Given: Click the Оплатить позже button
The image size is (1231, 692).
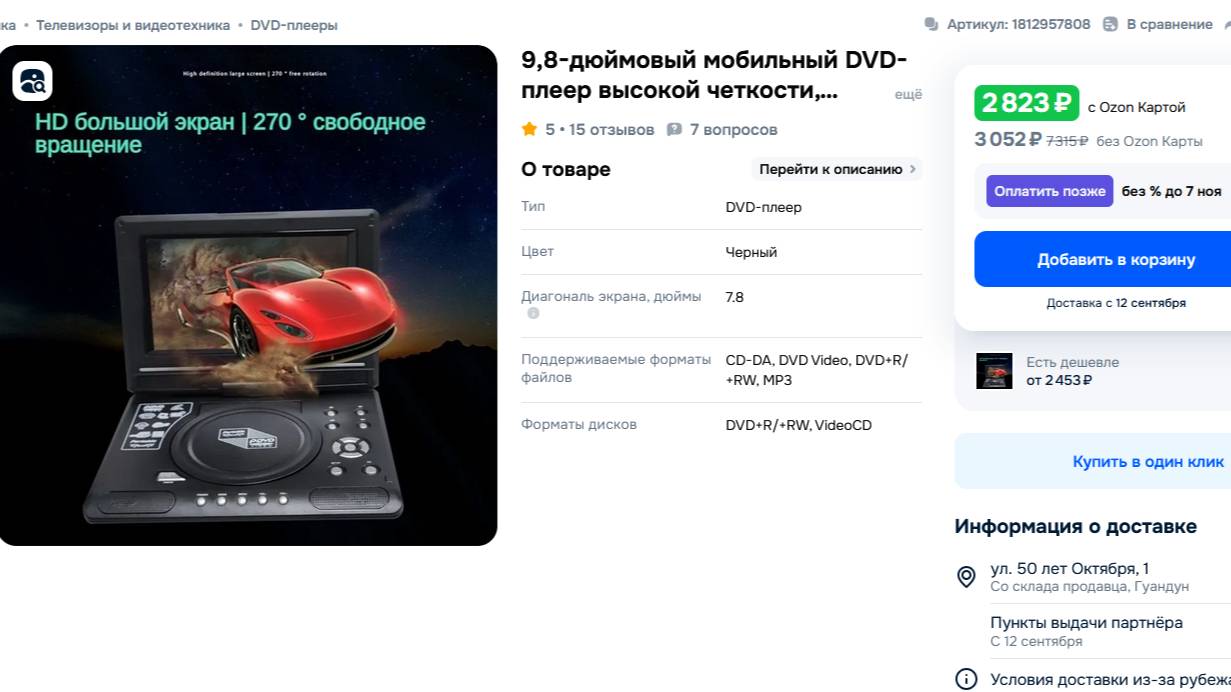Looking at the screenshot, I should 1050,191.
